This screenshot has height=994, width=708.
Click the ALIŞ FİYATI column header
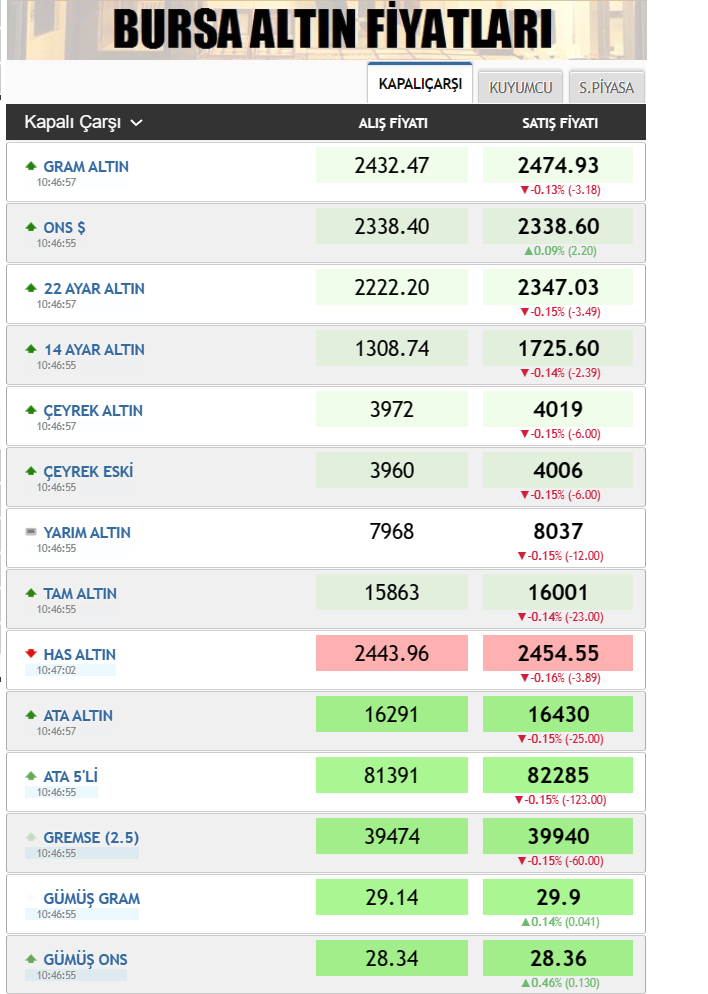(x=393, y=123)
